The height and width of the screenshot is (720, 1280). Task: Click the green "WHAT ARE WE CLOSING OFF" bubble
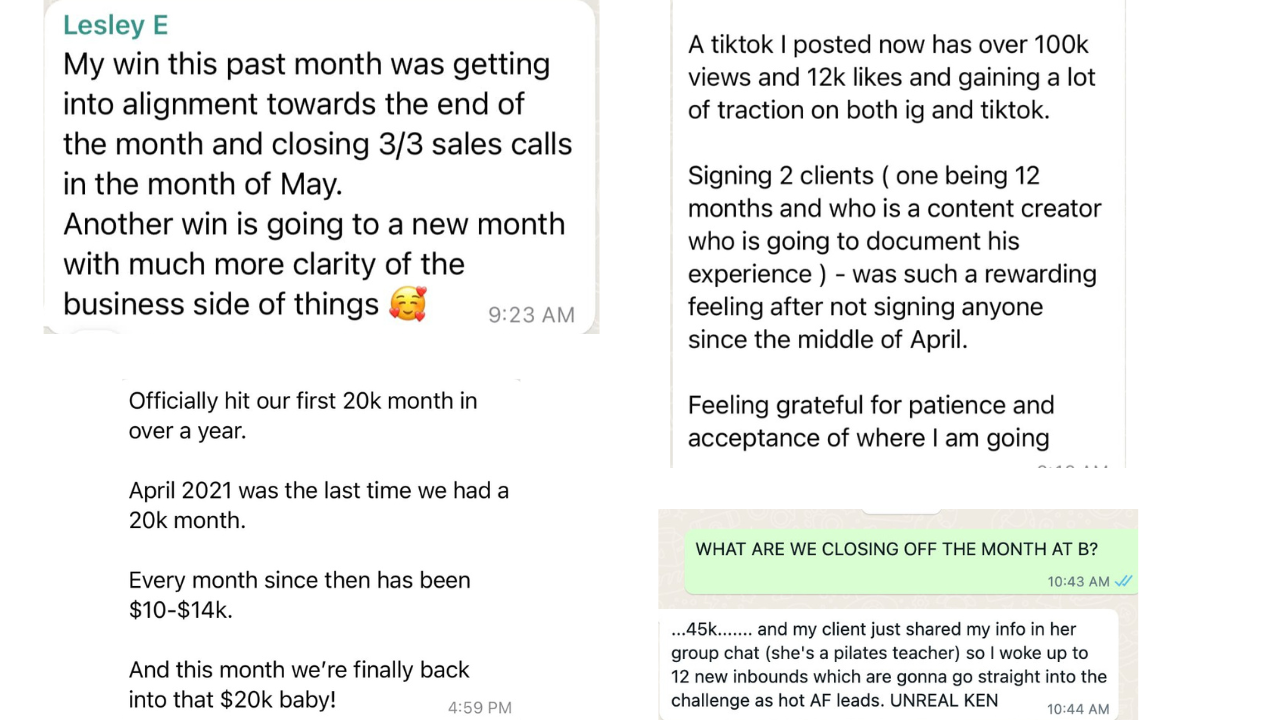897,549
